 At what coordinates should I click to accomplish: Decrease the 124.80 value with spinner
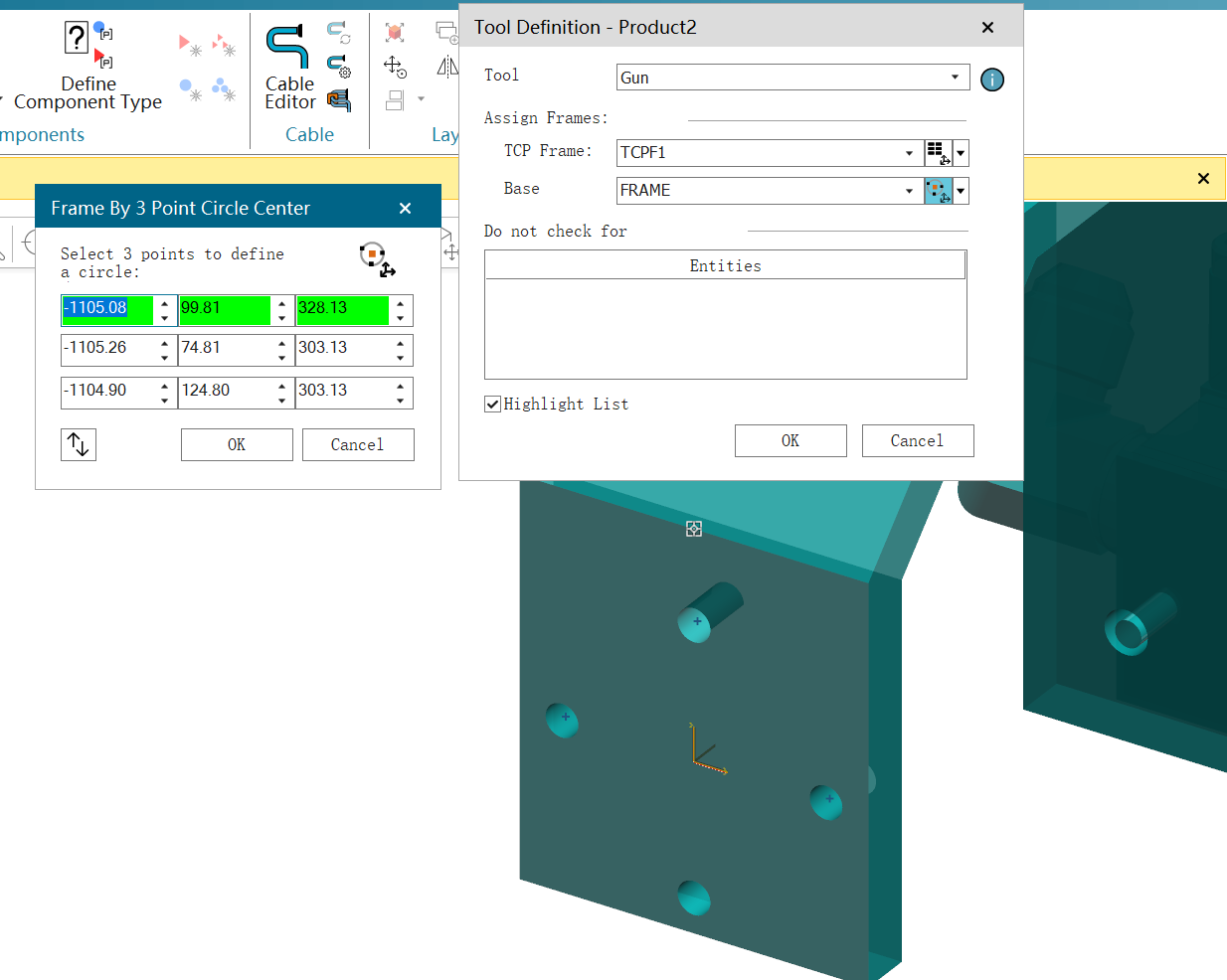click(282, 401)
